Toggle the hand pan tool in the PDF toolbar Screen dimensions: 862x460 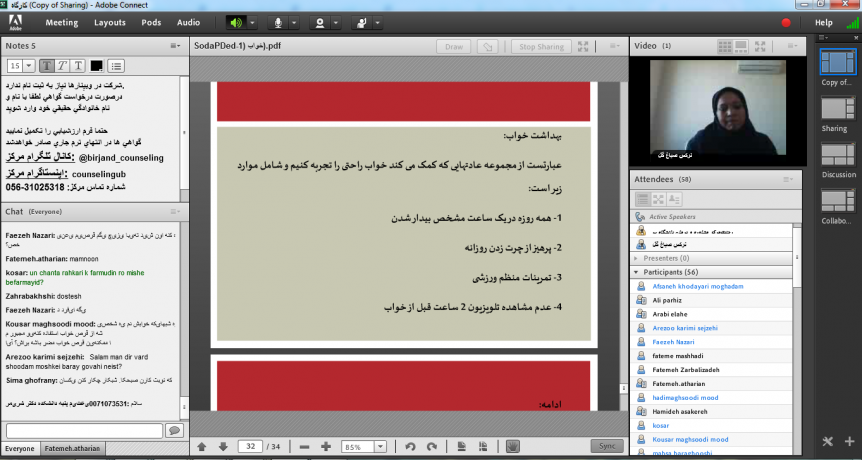point(512,446)
